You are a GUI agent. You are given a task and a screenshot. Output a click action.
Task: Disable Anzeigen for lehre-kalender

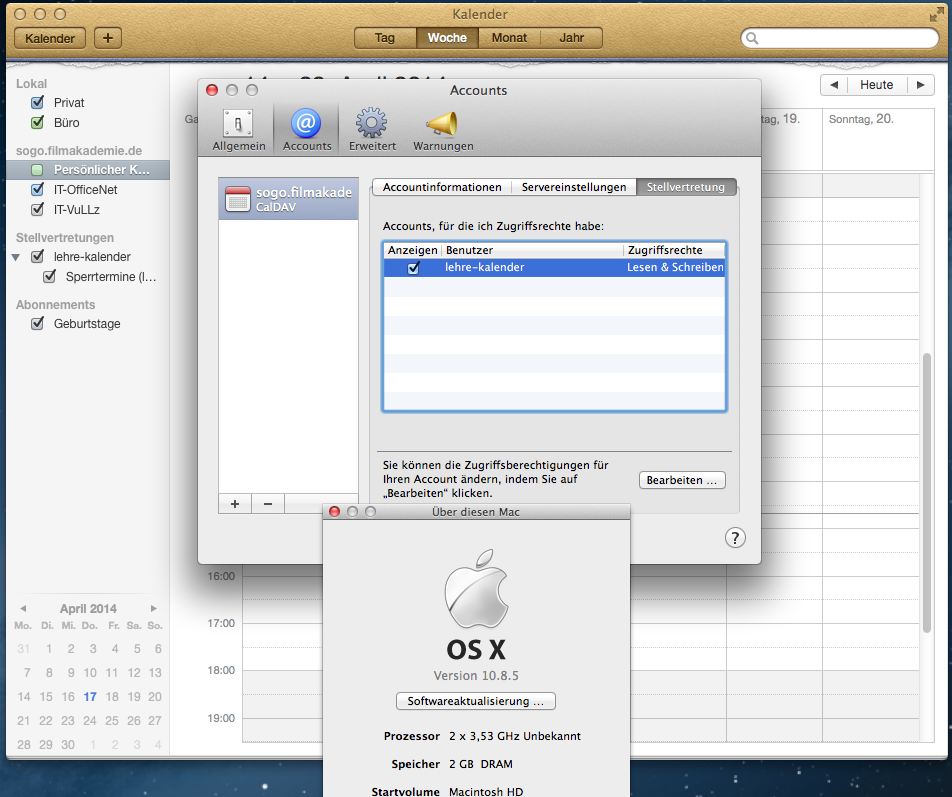pos(413,268)
